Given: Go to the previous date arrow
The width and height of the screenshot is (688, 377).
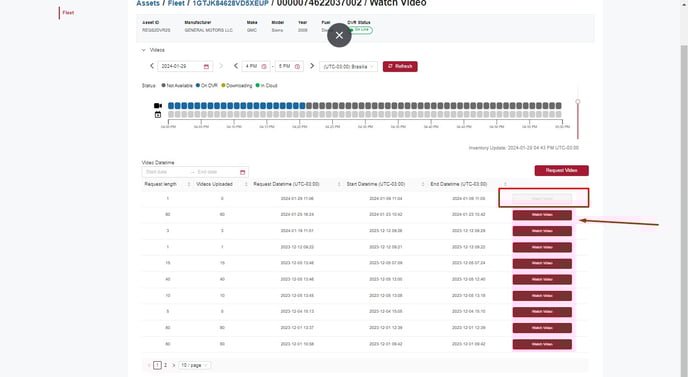Looking at the screenshot, I should click(x=152, y=66).
